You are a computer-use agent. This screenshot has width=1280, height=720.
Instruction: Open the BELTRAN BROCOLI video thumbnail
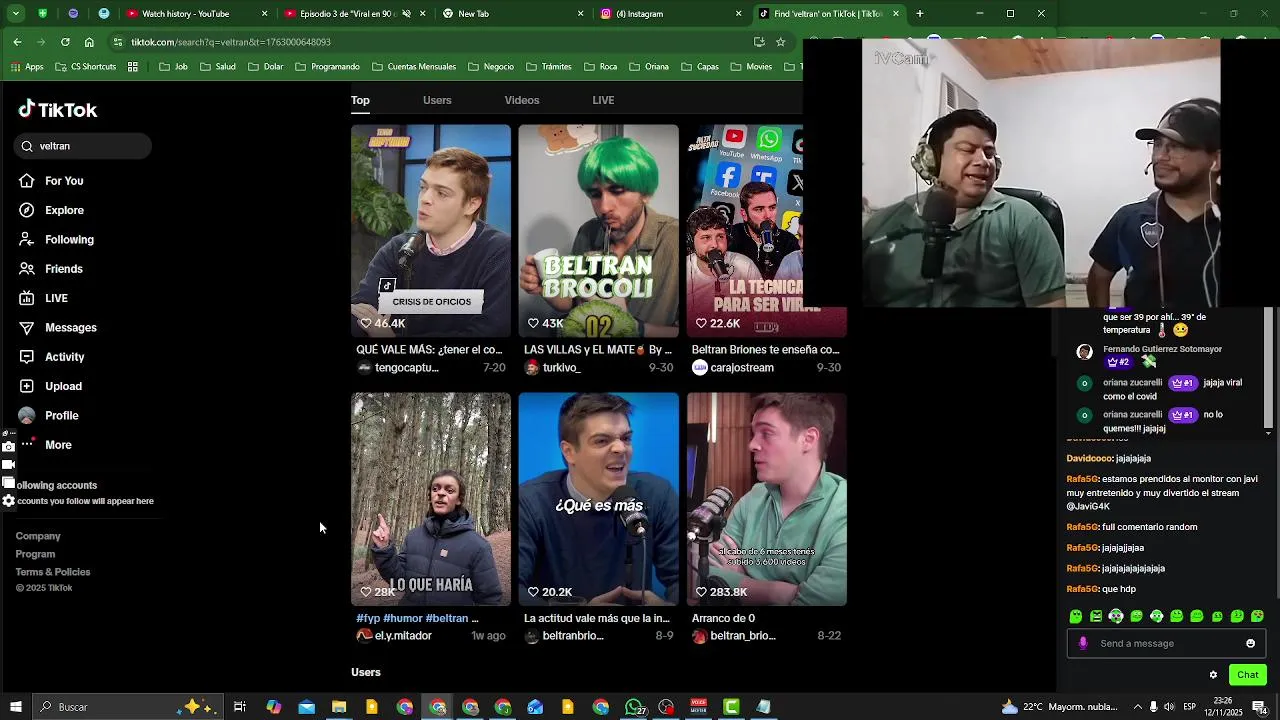pyautogui.click(x=598, y=231)
